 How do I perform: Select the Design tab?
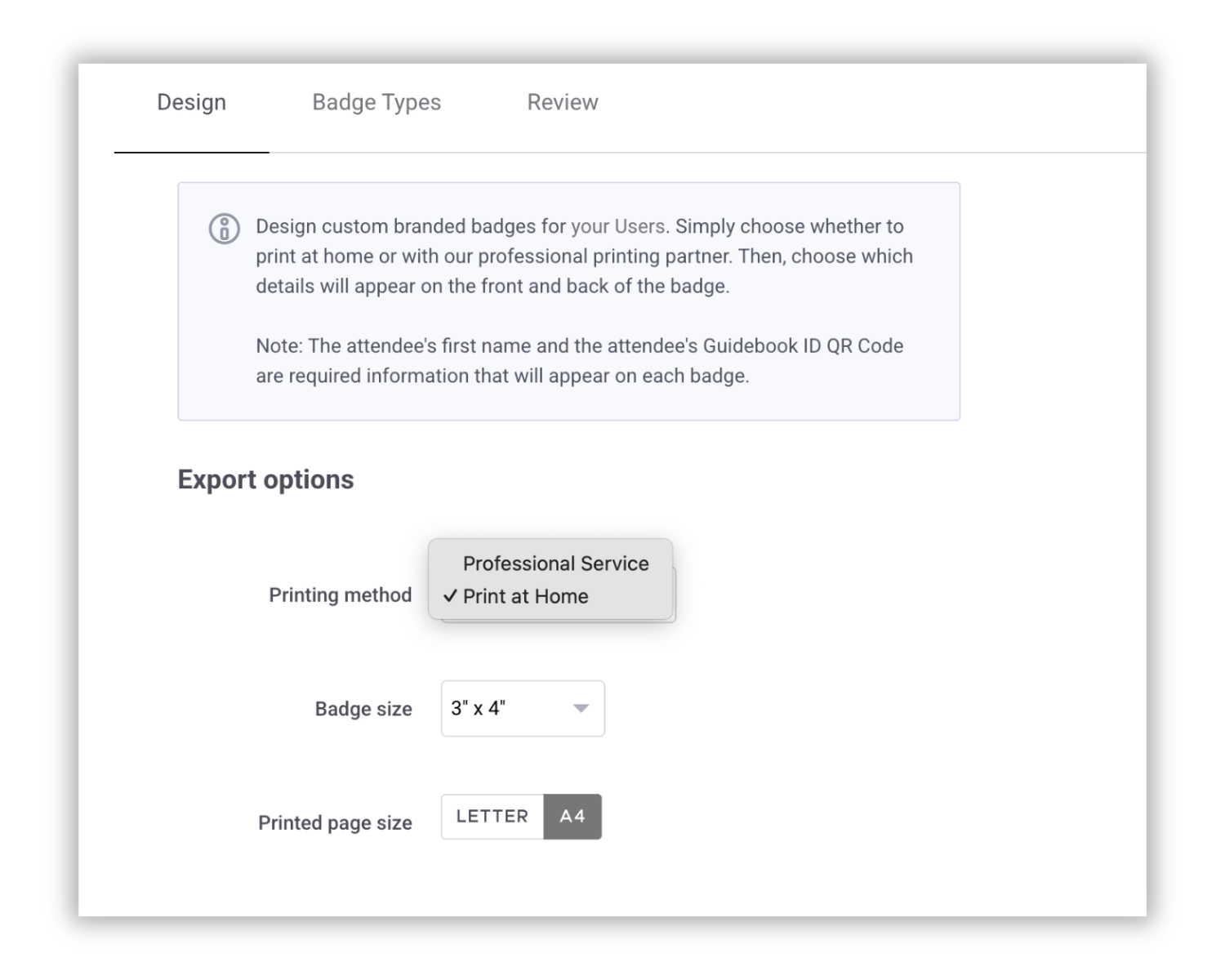191,101
